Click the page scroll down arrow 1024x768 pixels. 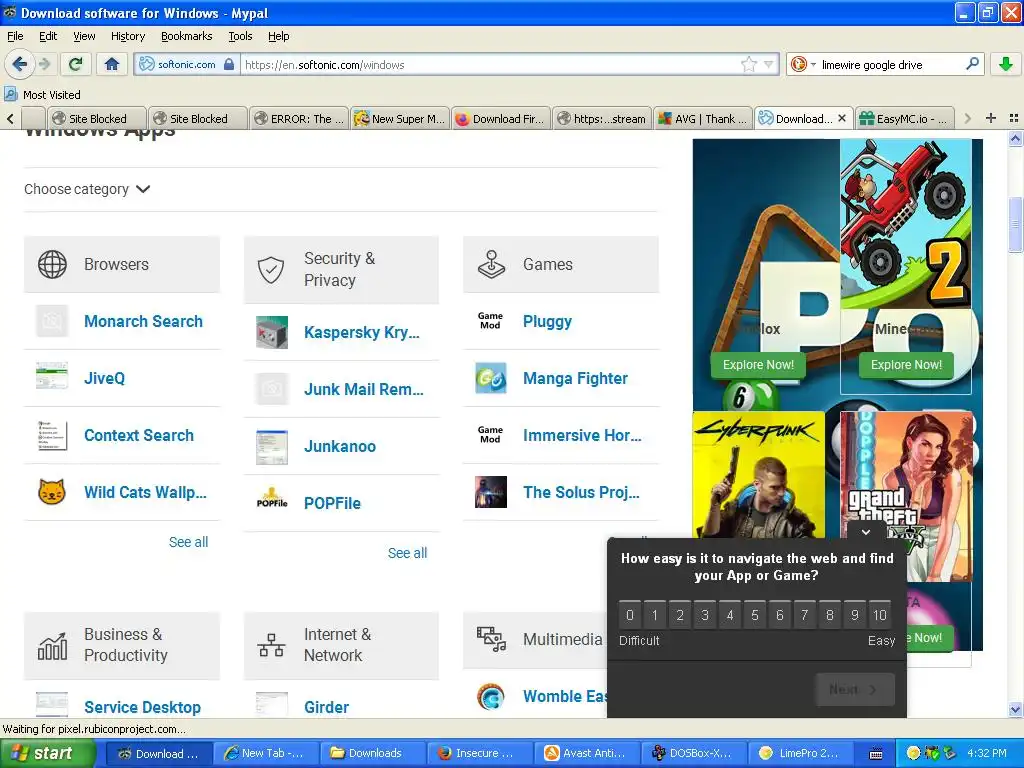[1015, 710]
